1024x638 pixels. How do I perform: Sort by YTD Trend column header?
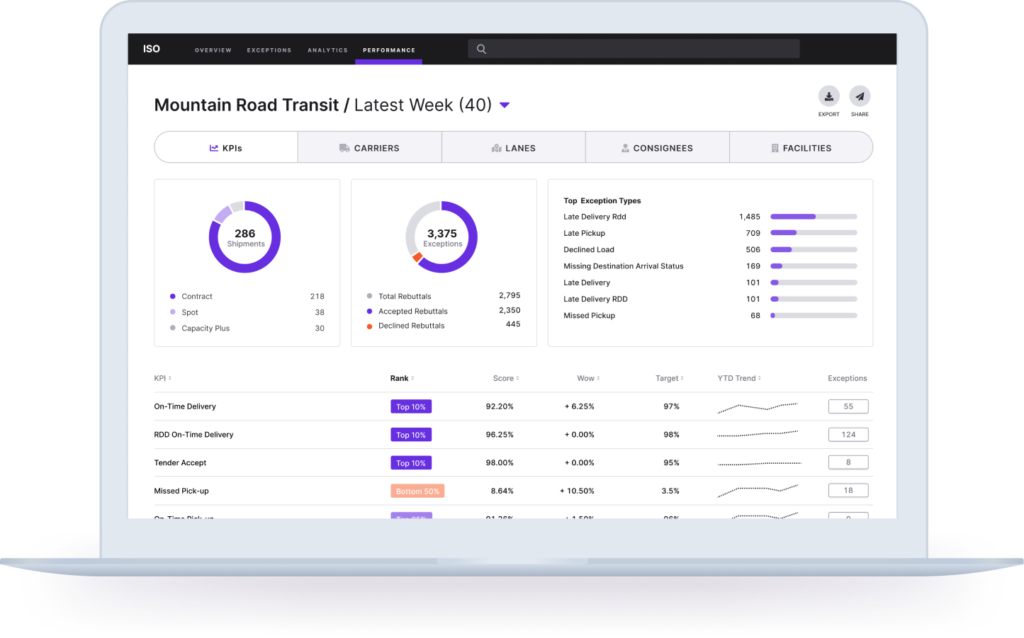(738, 379)
